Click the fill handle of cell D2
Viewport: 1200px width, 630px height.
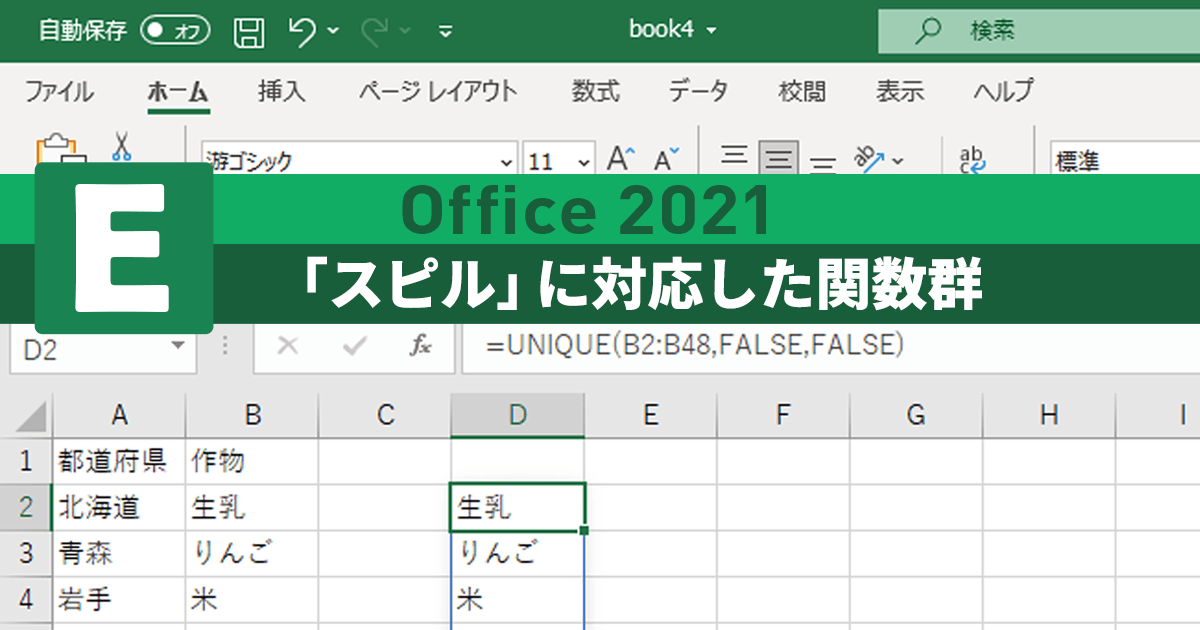pos(584,530)
